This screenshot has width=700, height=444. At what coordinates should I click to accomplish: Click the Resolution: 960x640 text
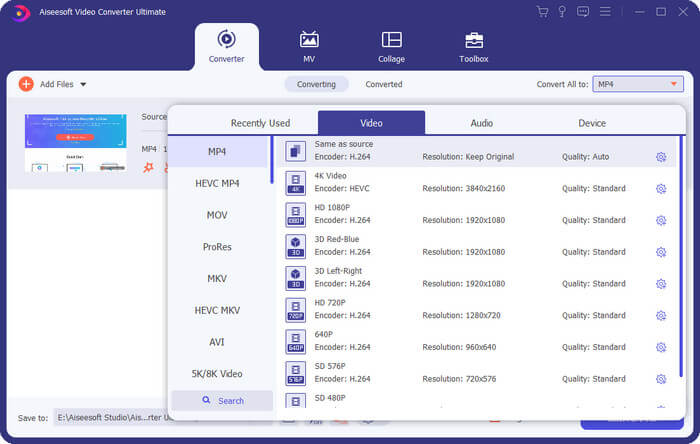click(459, 347)
